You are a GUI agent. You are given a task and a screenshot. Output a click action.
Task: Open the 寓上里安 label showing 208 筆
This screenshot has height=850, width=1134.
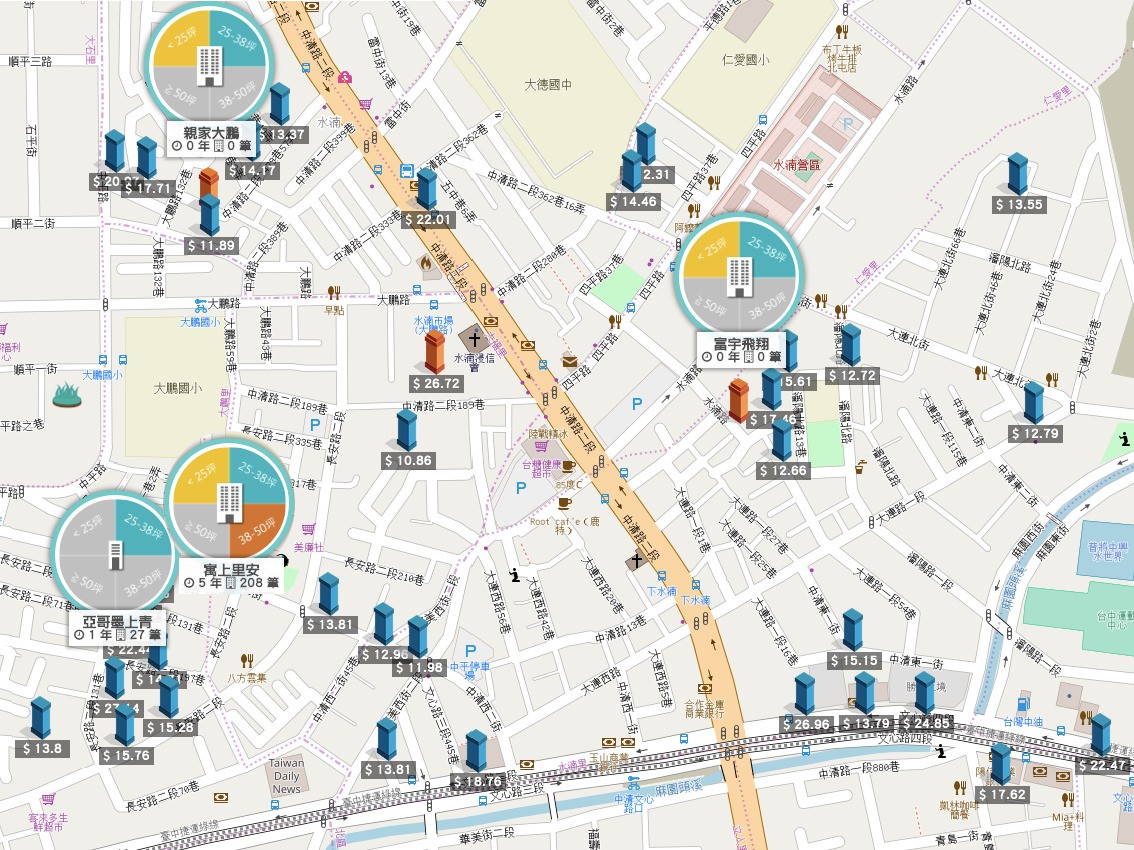[x=231, y=575]
